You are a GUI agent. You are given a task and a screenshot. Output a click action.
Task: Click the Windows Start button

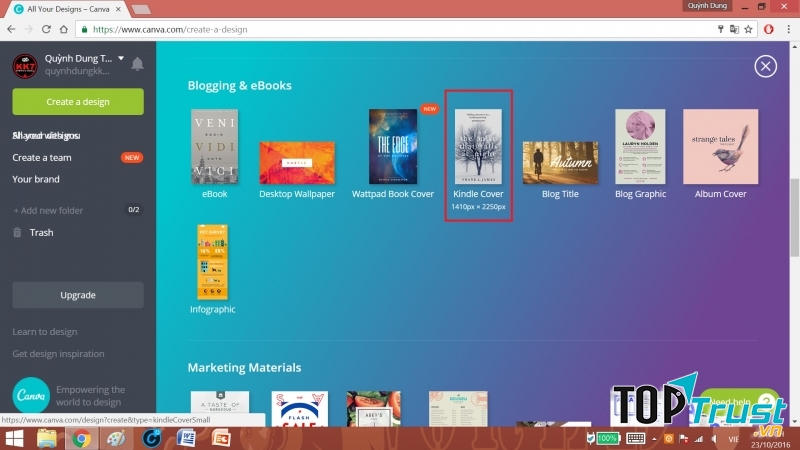click(x=15, y=438)
